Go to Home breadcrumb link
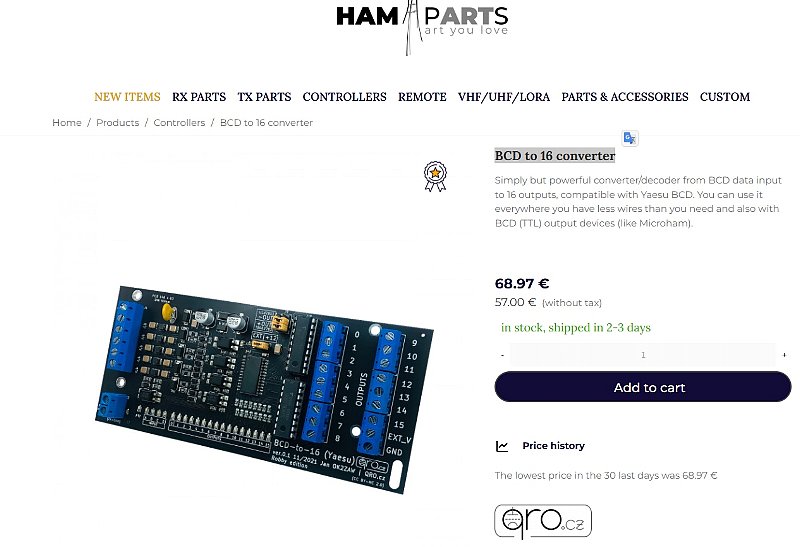This screenshot has width=800, height=547. pos(67,123)
